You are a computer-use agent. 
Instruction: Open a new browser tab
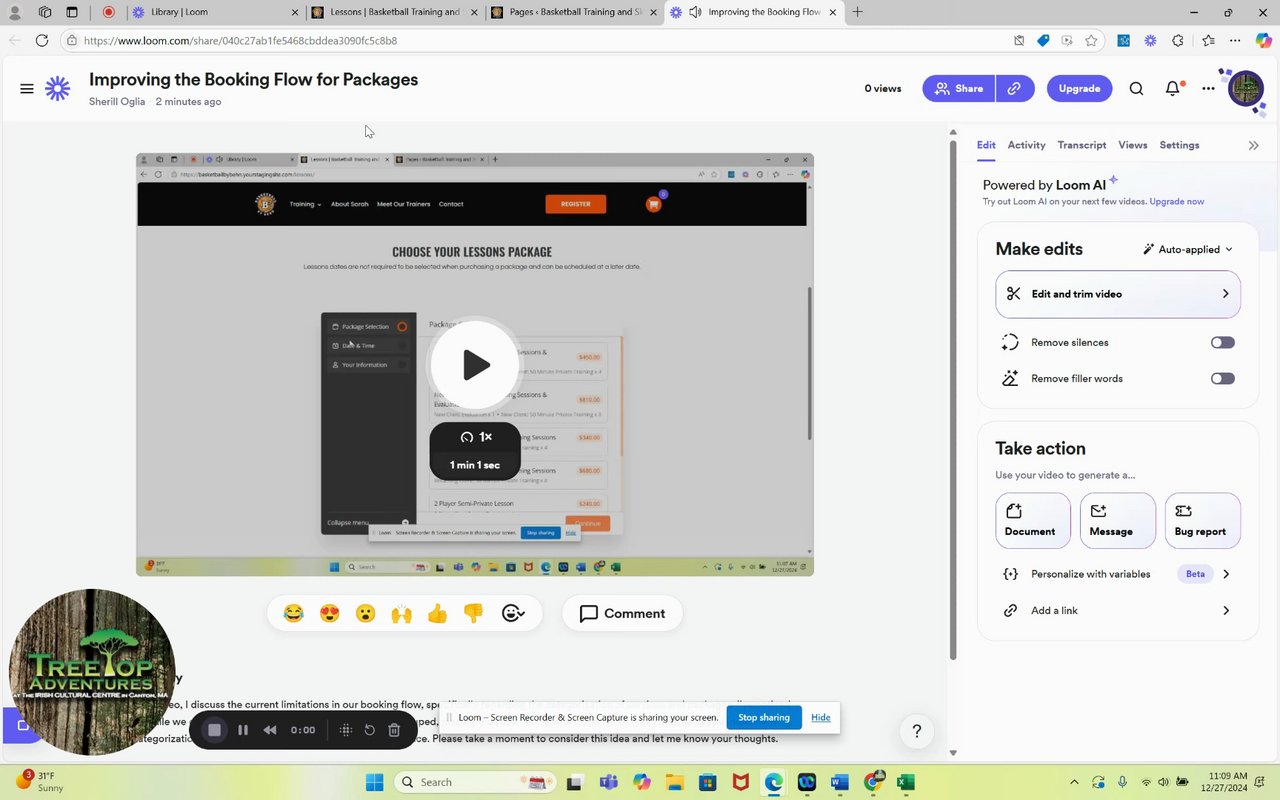tap(857, 12)
